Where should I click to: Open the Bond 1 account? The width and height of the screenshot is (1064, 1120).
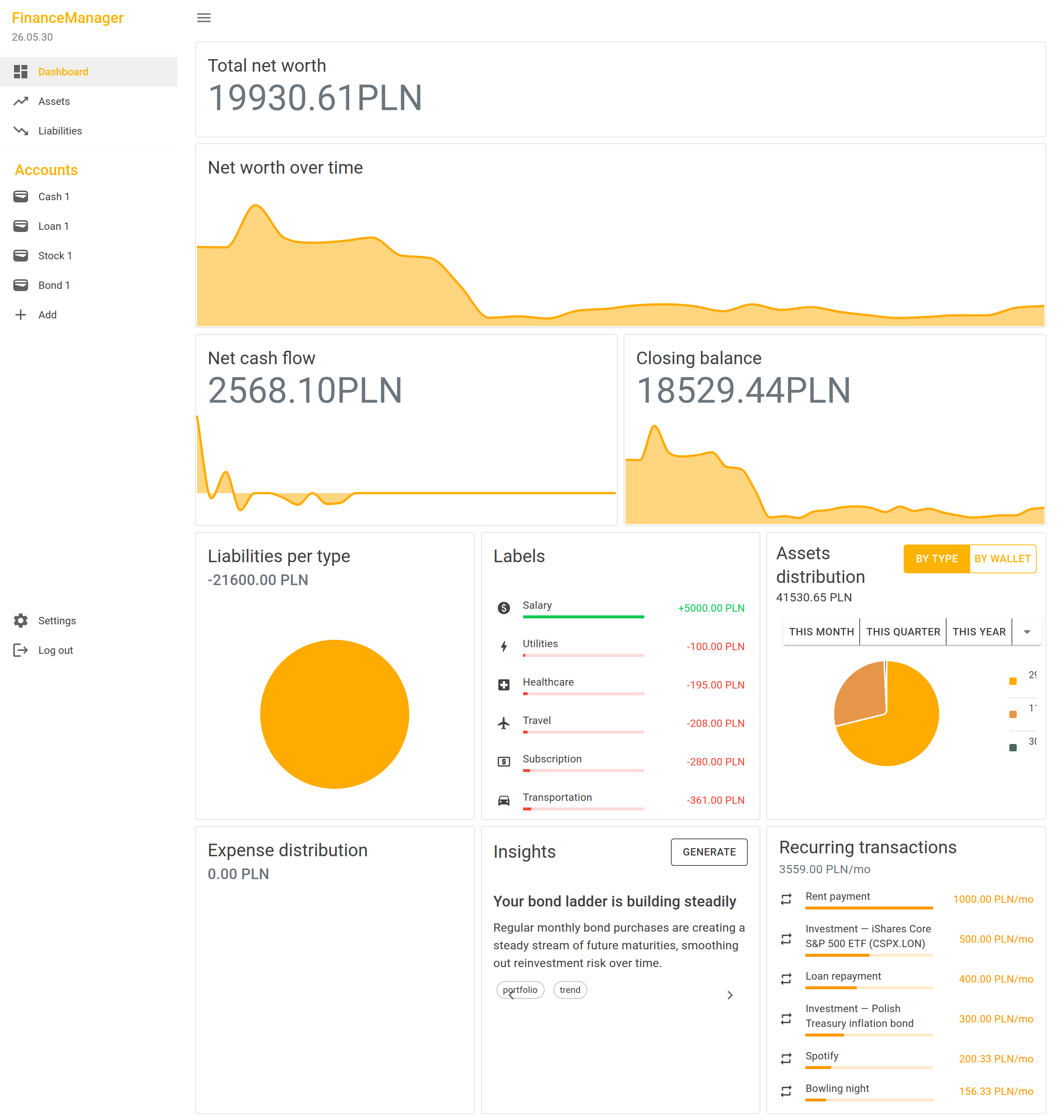tap(88, 285)
